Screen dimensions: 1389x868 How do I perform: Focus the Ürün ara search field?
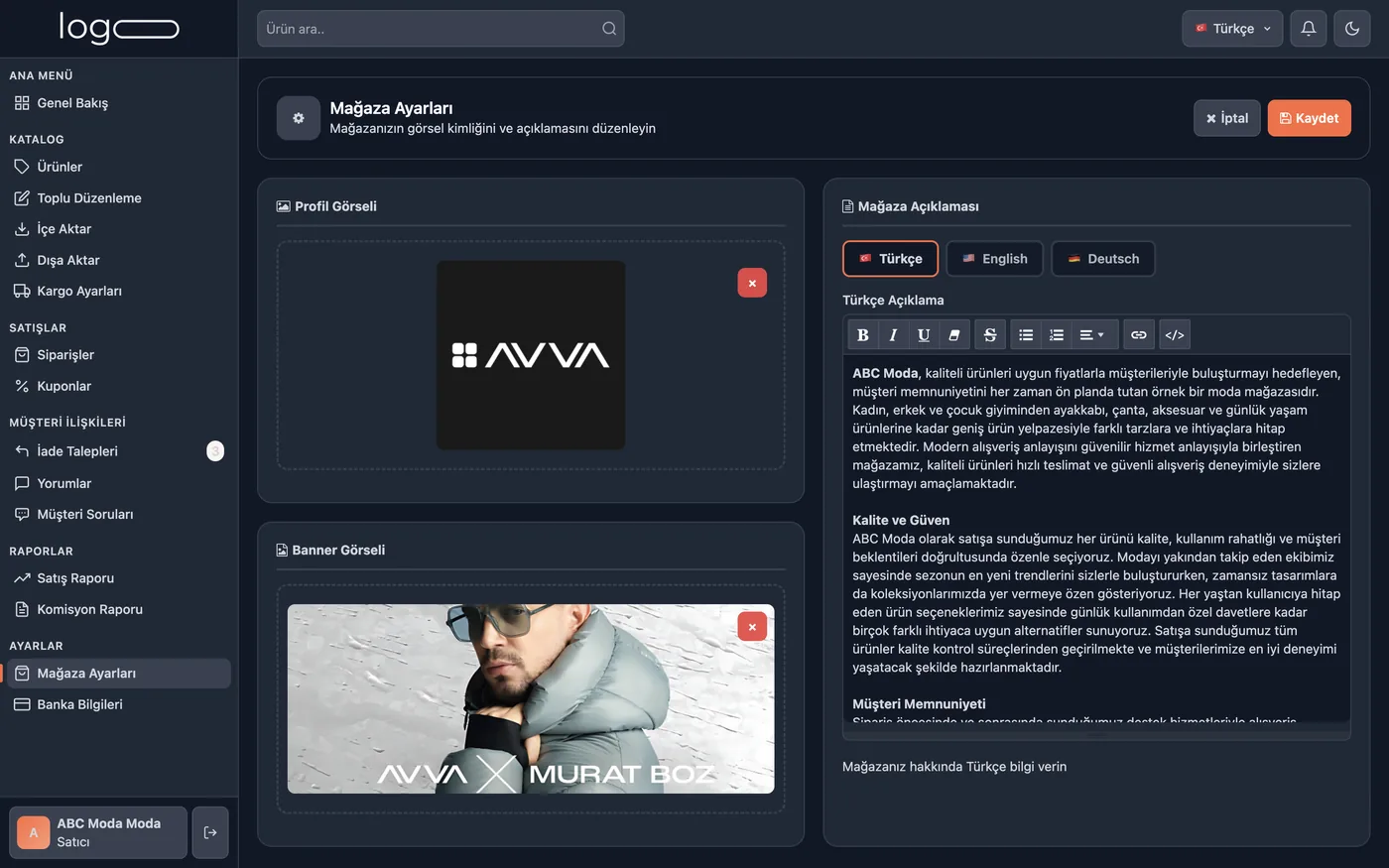441,29
